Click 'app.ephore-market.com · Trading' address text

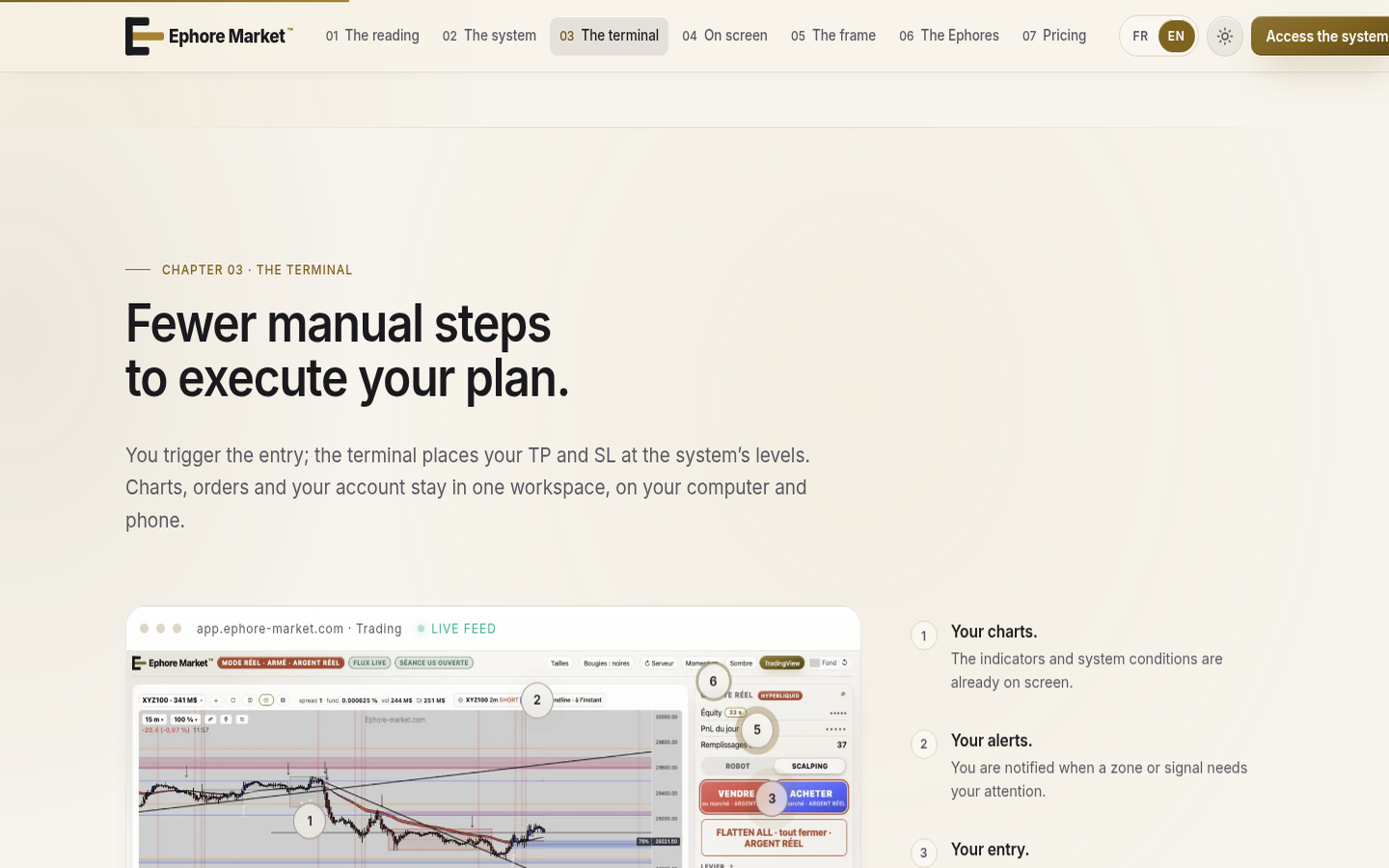pos(299,629)
